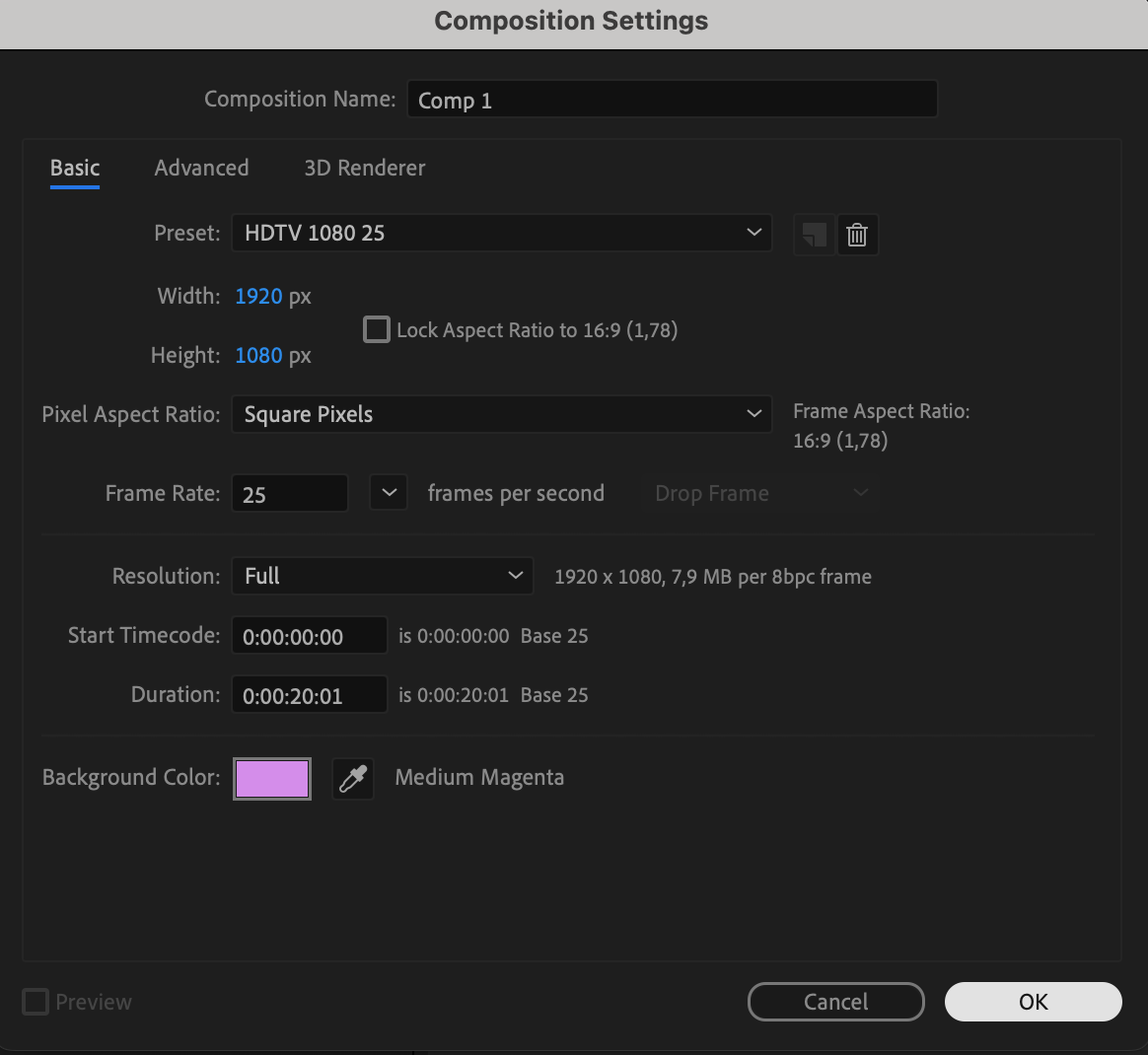
Task: Expand the Pixel Aspect Ratio dropdown
Action: pyautogui.click(x=501, y=414)
